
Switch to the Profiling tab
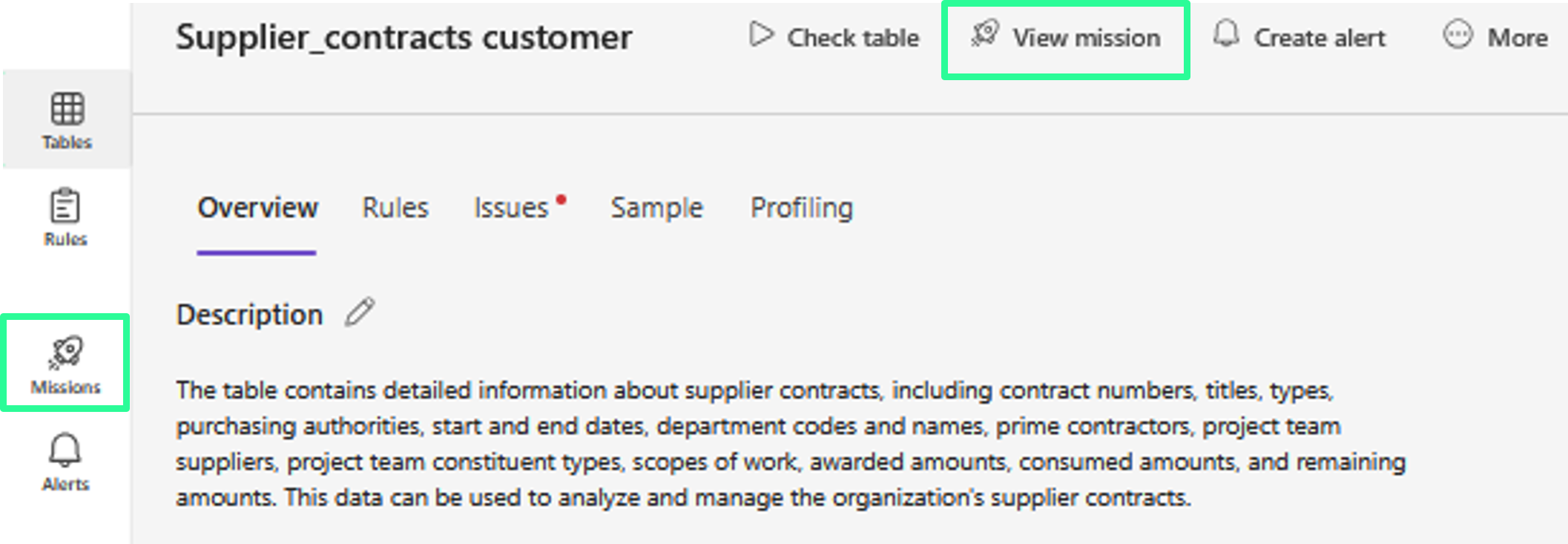pos(802,208)
